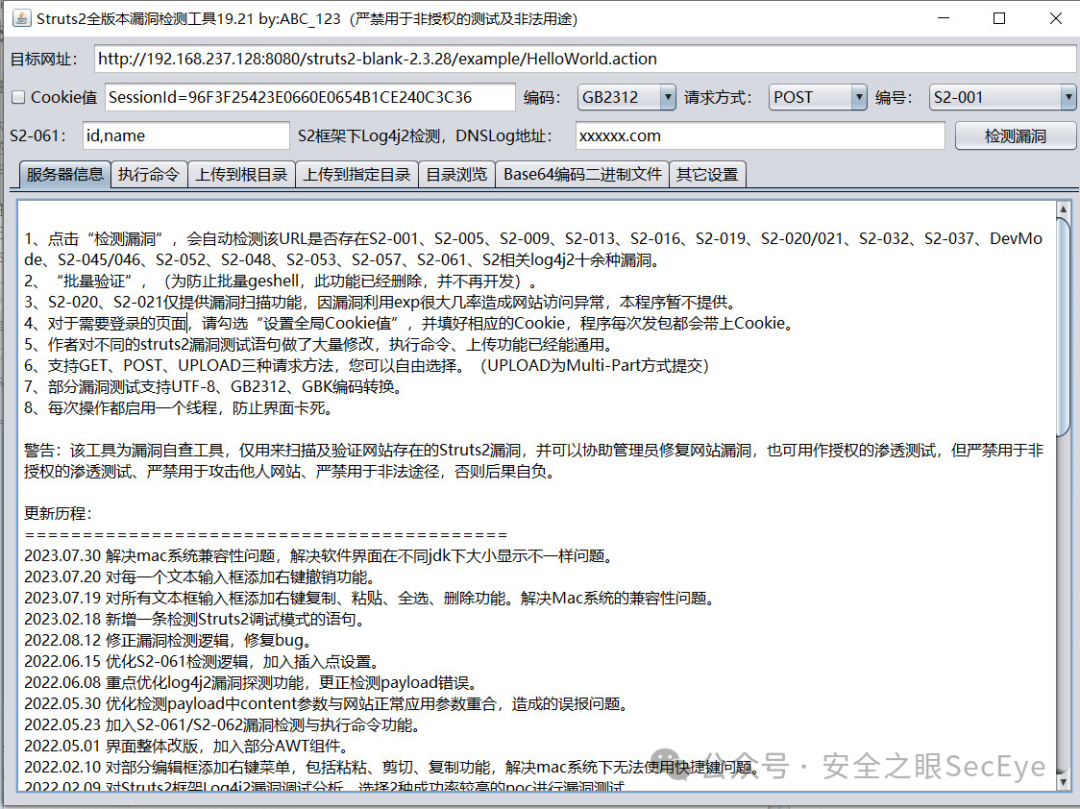Click the line '2023.07.20 对每一个文本输入框'
The width and height of the screenshot is (1080, 809).
pos(200,577)
